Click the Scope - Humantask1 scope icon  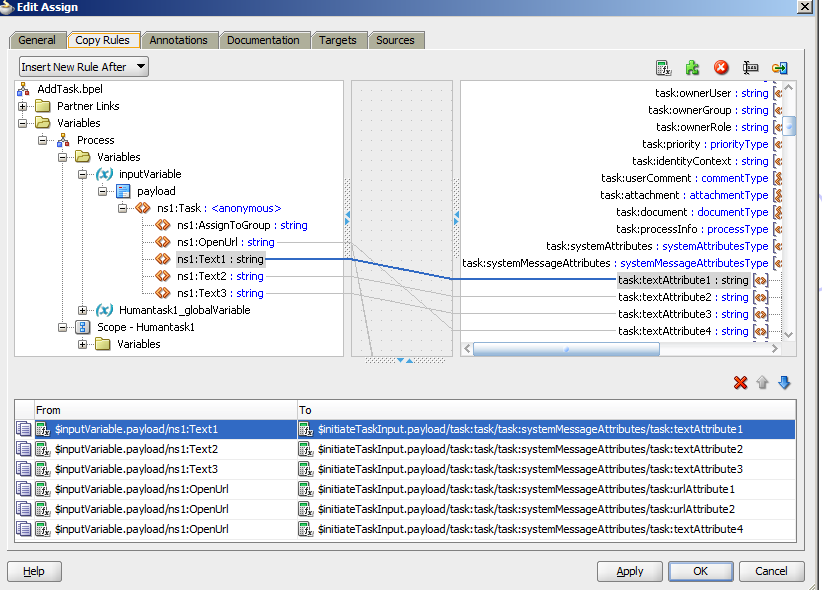pyautogui.click(x=82, y=327)
